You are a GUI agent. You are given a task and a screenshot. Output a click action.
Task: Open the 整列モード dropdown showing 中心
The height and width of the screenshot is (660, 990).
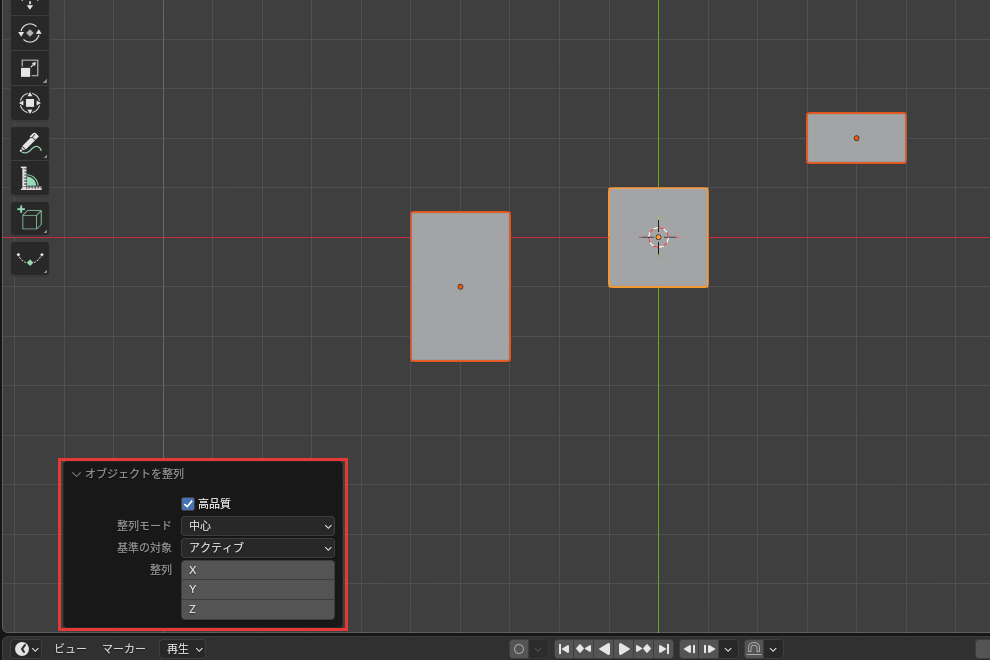tap(258, 525)
